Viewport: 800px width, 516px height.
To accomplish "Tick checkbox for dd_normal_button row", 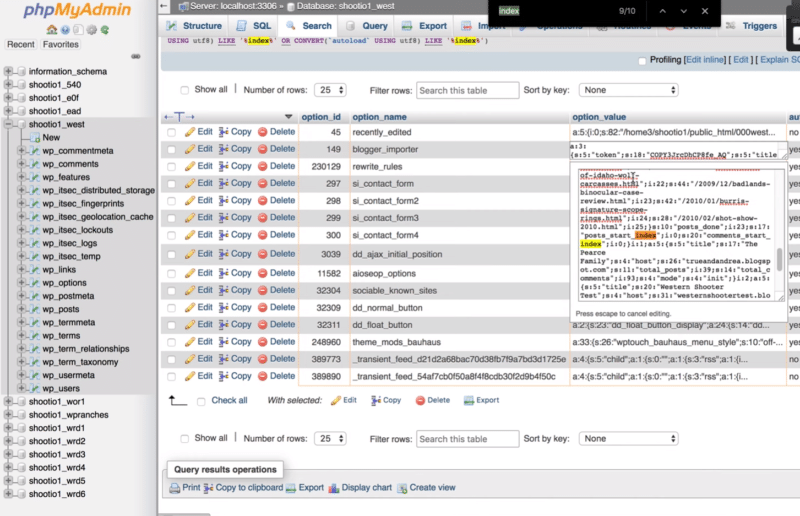I will 171,308.
